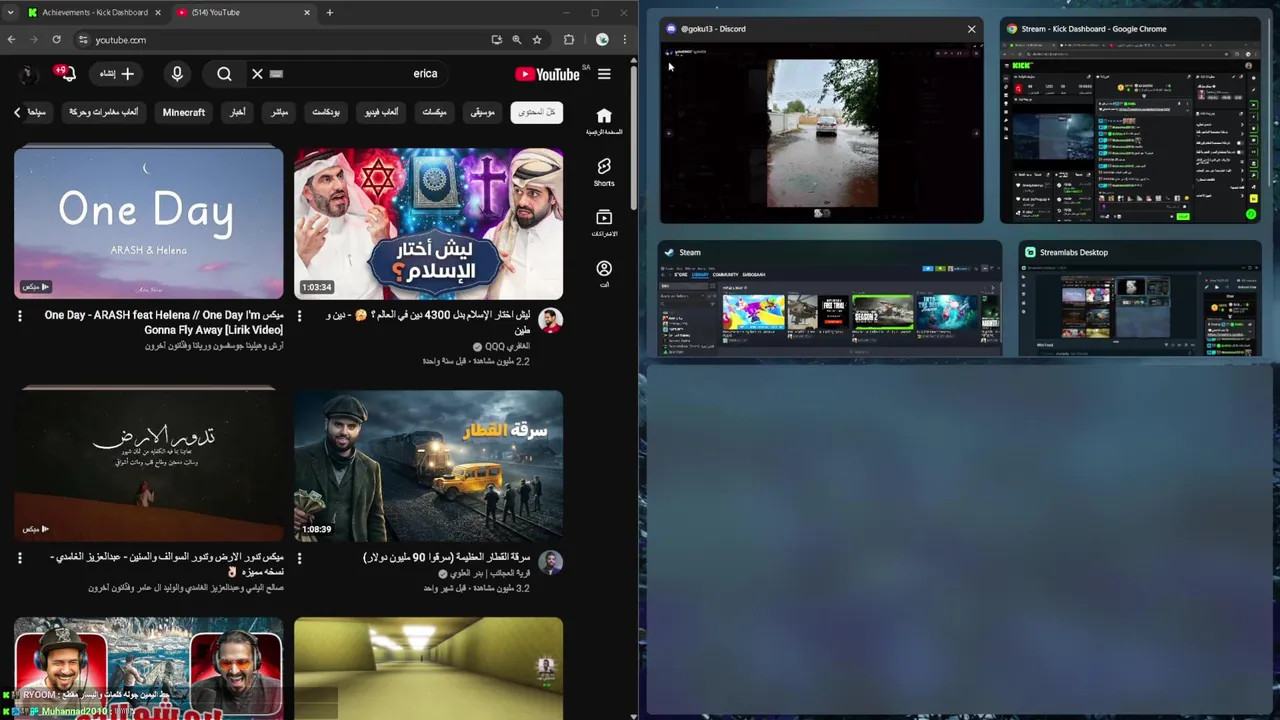Click the One Day - ARASH feat Helena title
This screenshot has height=720, width=1280.
coord(164,322)
